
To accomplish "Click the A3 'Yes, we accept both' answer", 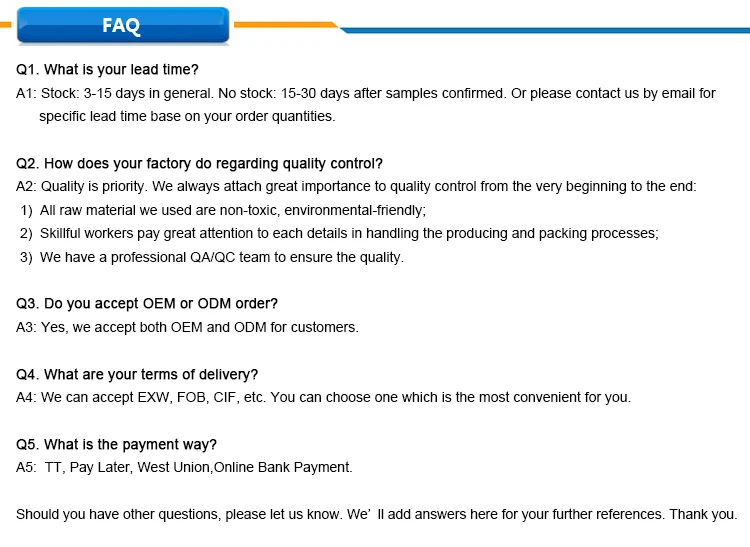I will (187, 328).
